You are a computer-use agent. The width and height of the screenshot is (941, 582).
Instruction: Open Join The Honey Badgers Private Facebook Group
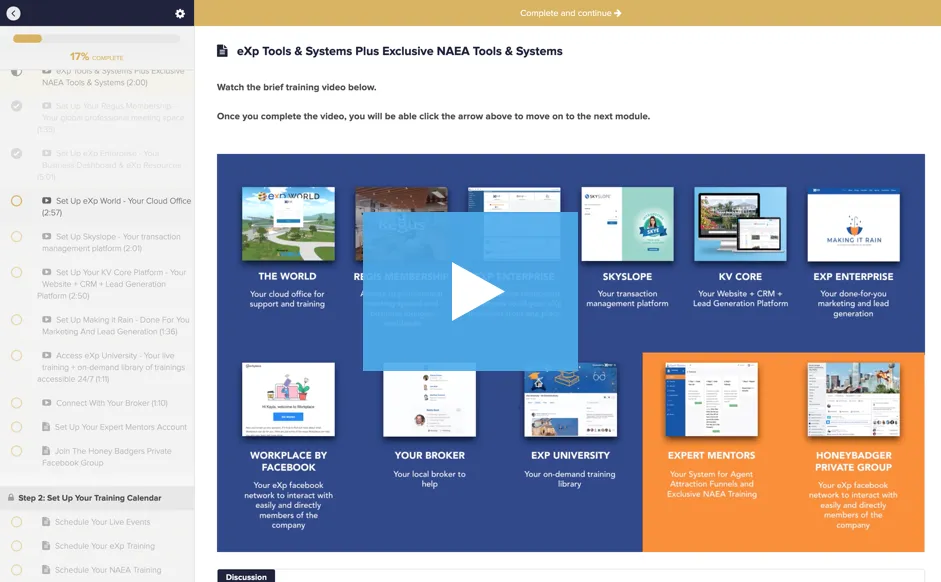pos(106,457)
